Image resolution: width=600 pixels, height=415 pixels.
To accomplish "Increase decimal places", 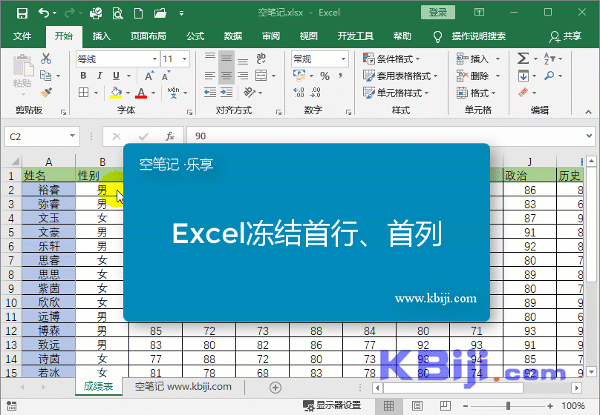I will [298, 92].
